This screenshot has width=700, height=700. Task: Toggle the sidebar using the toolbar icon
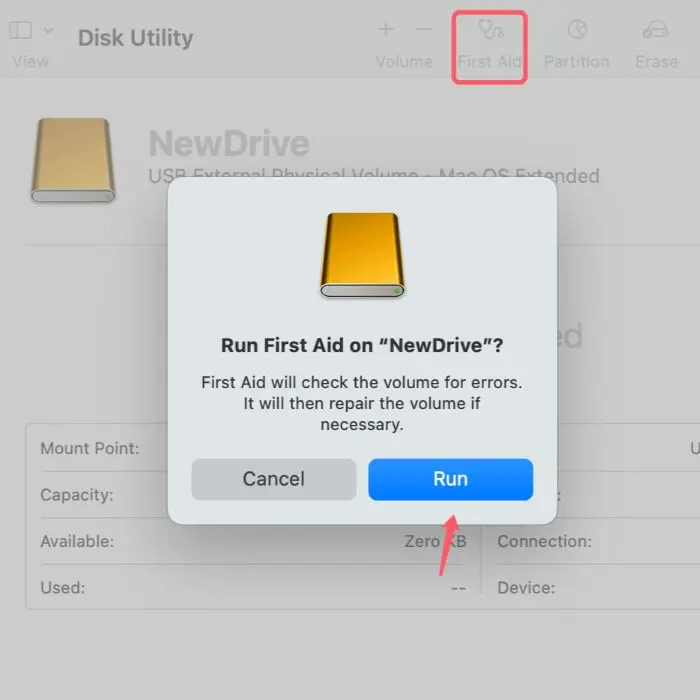tap(20, 31)
